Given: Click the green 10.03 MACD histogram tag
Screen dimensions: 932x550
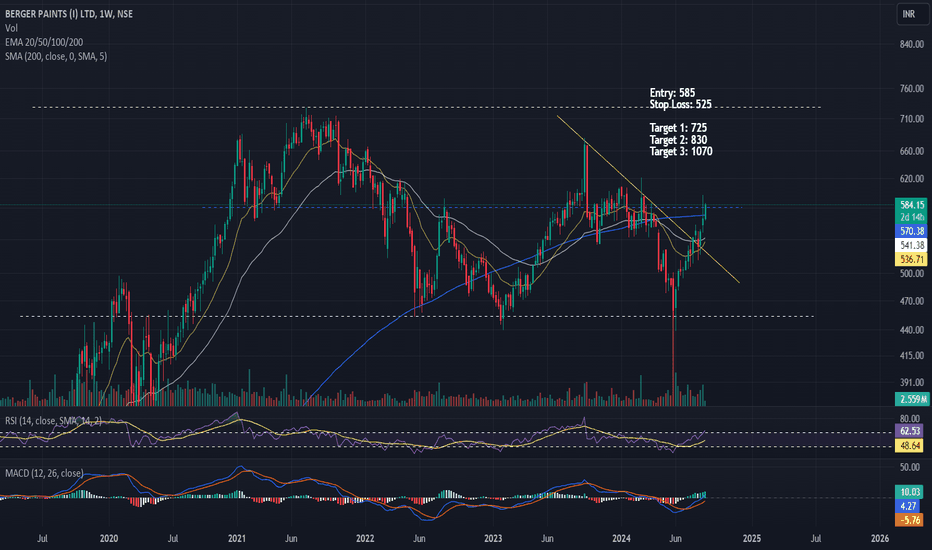Looking at the screenshot, I should 909,492.
